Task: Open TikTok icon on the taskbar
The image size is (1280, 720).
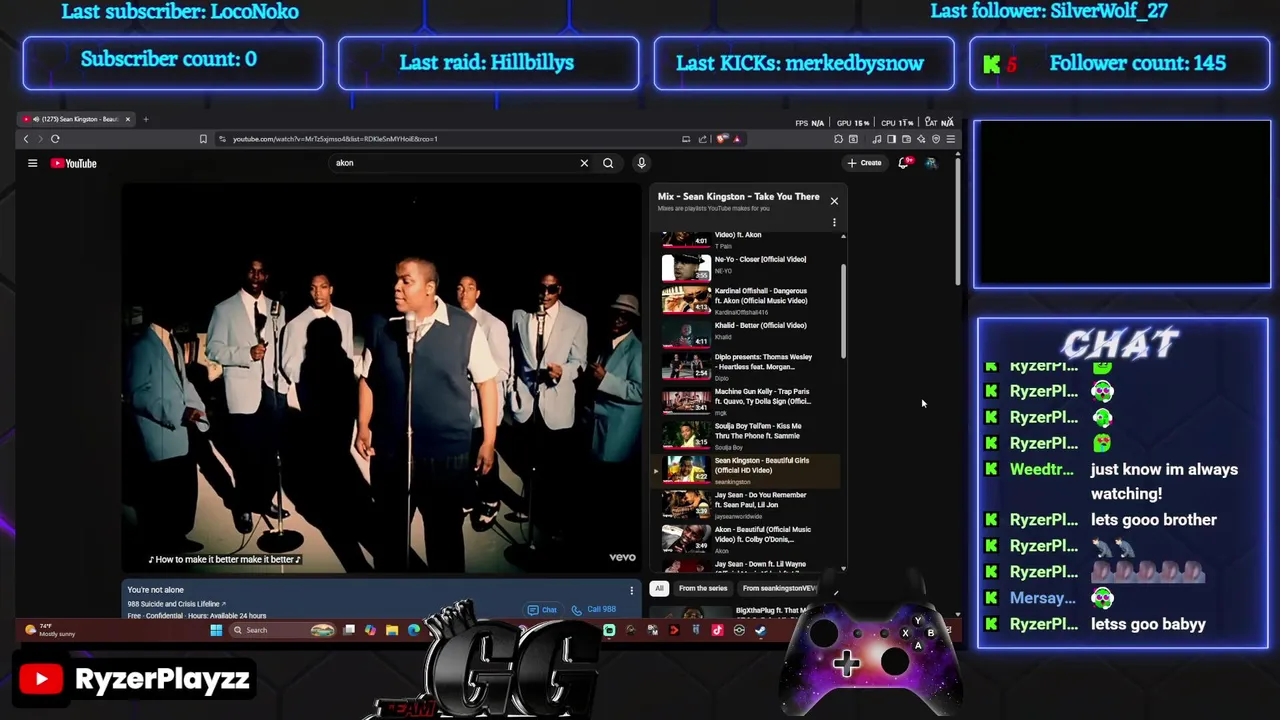Action: click(x=717, y=630)
